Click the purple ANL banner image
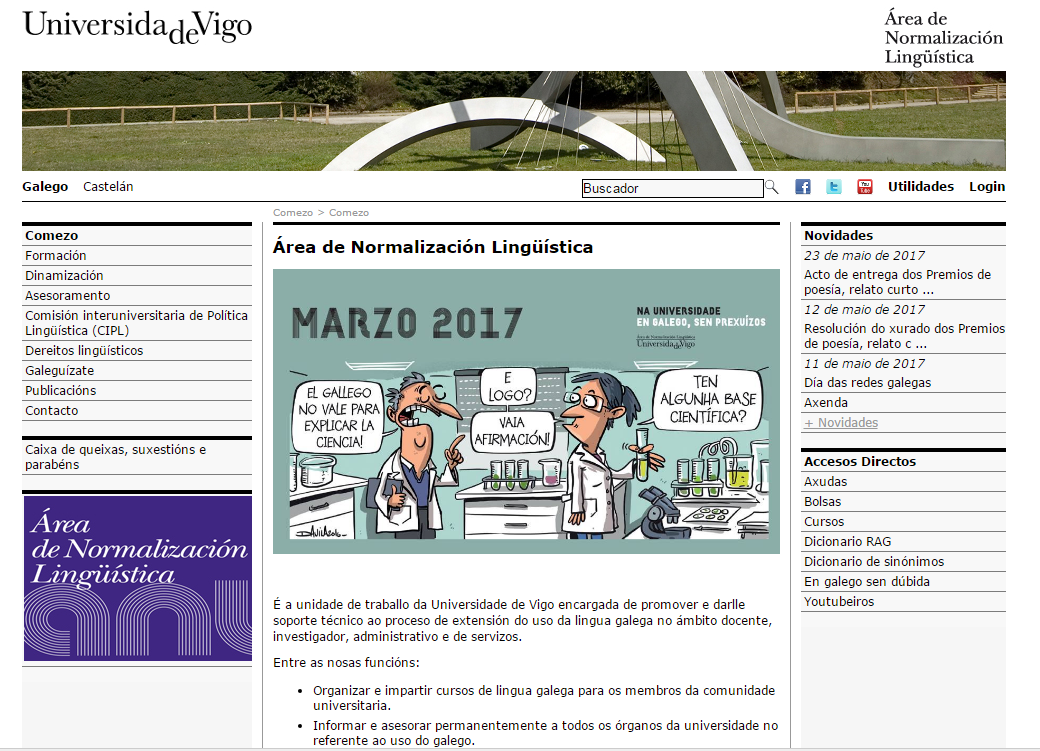The height and width of the screenshot is (751, 1040). point(137,578)
